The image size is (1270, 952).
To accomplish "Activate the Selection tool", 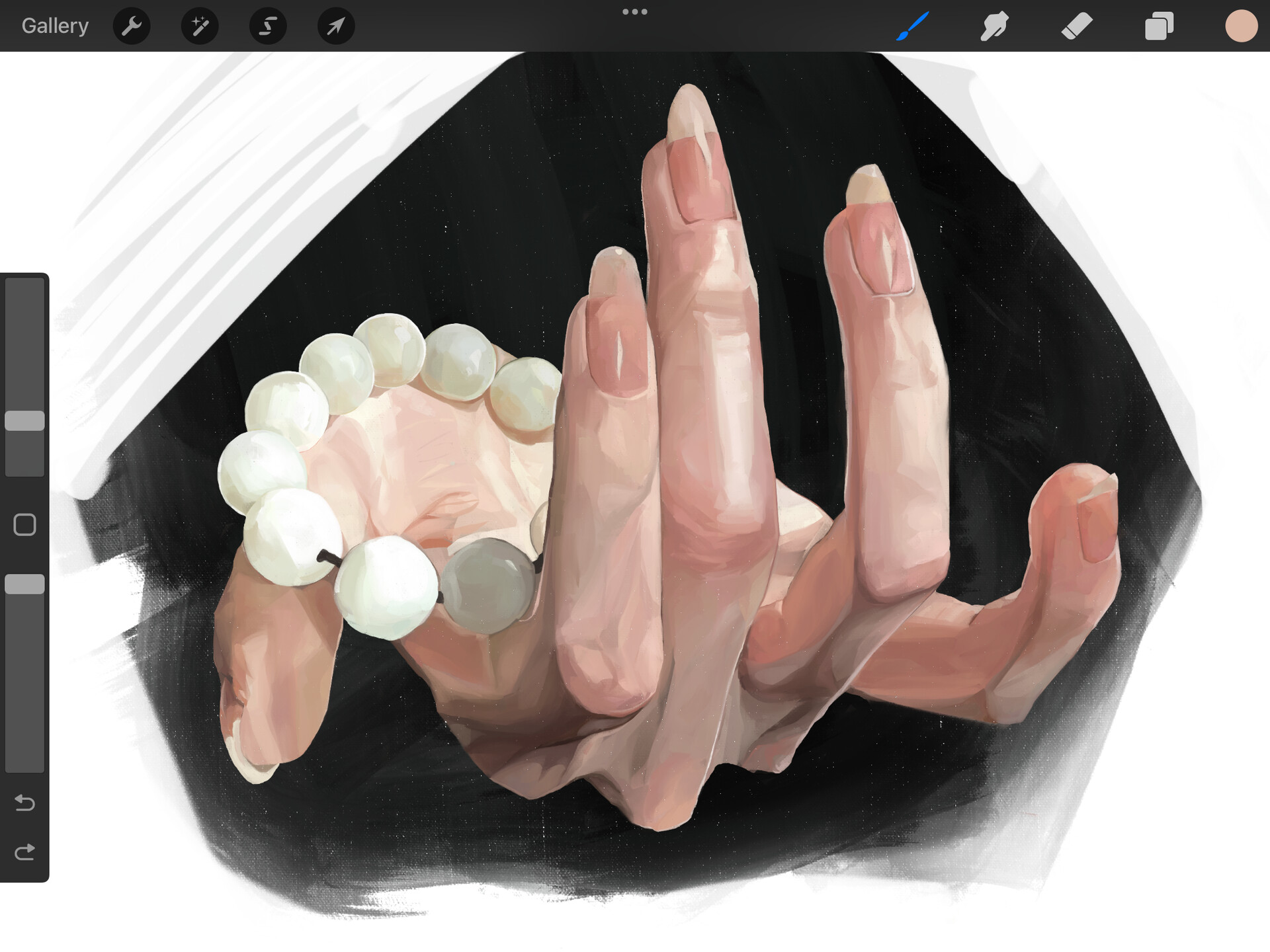I will pos(268,26).
